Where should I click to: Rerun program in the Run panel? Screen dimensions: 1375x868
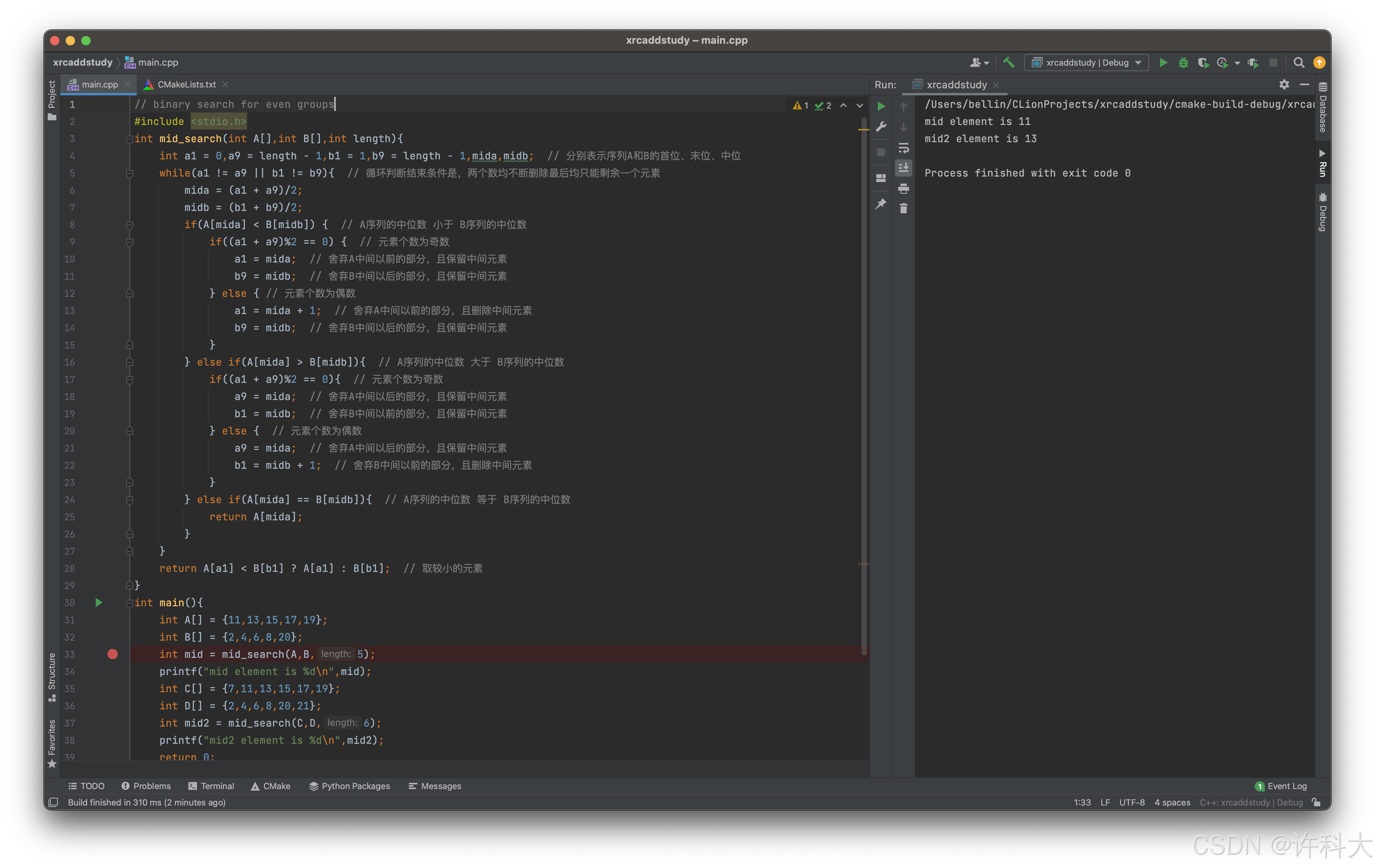pyautogui.click(x=881, y=107)
